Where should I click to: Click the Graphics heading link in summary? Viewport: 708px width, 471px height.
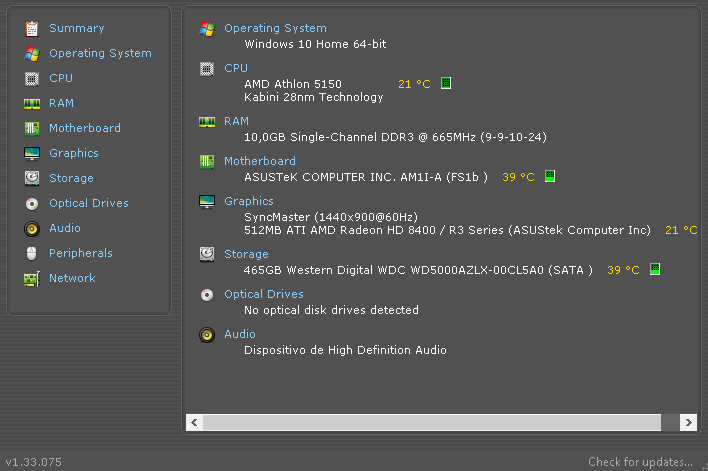(x=249, y=201)
